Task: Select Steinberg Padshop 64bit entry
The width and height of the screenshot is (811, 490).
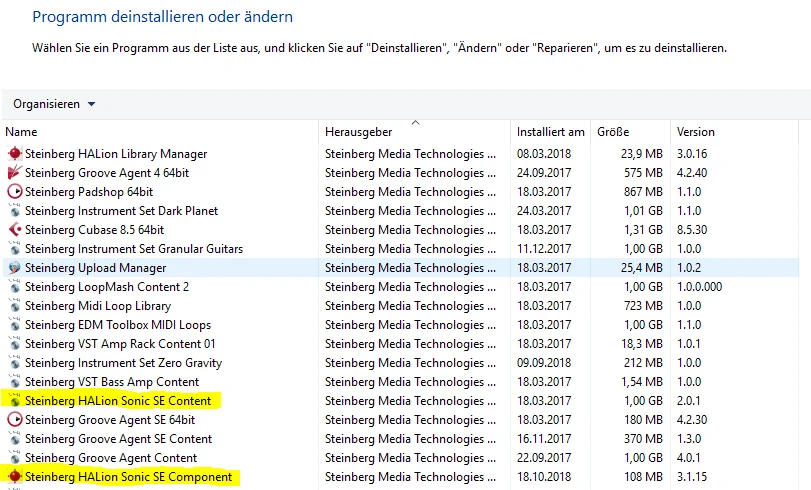Action: click(x=89, y=192)
